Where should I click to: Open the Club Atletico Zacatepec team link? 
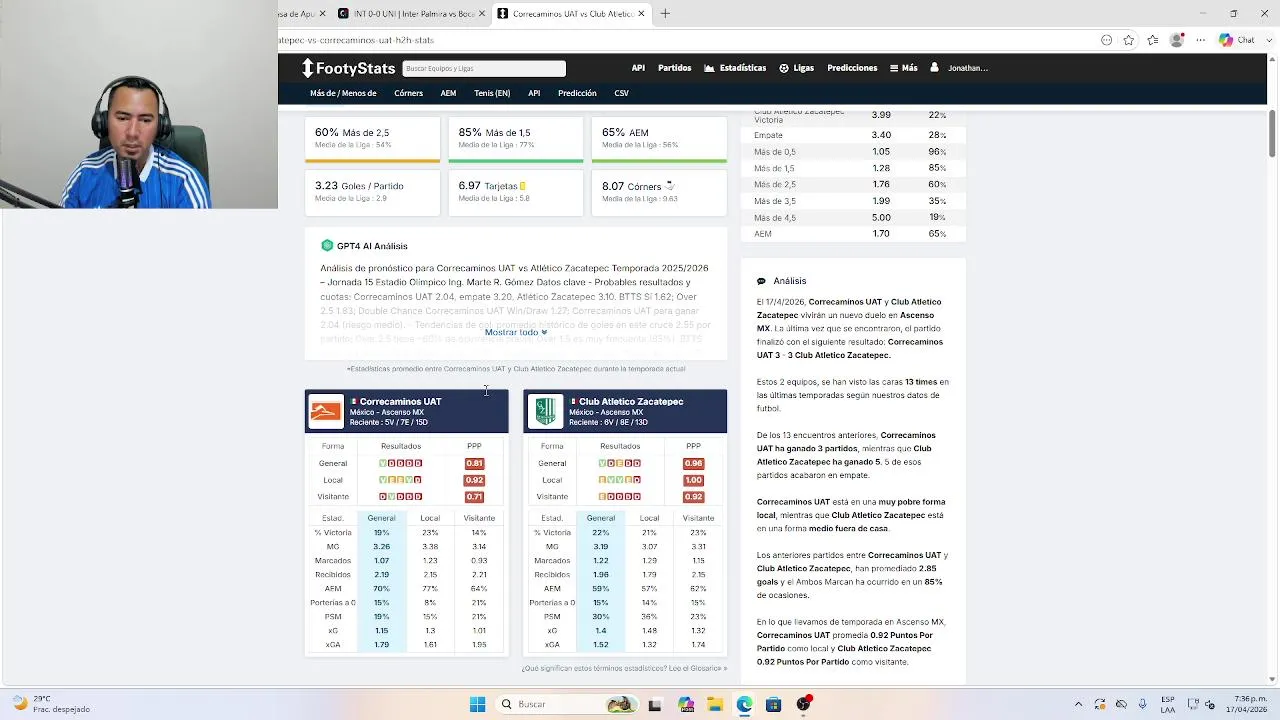631,402
